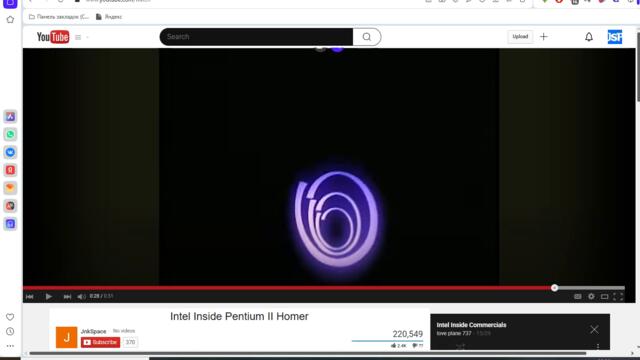
Task: Click the YouTube logo
Action: click(53, 37)
